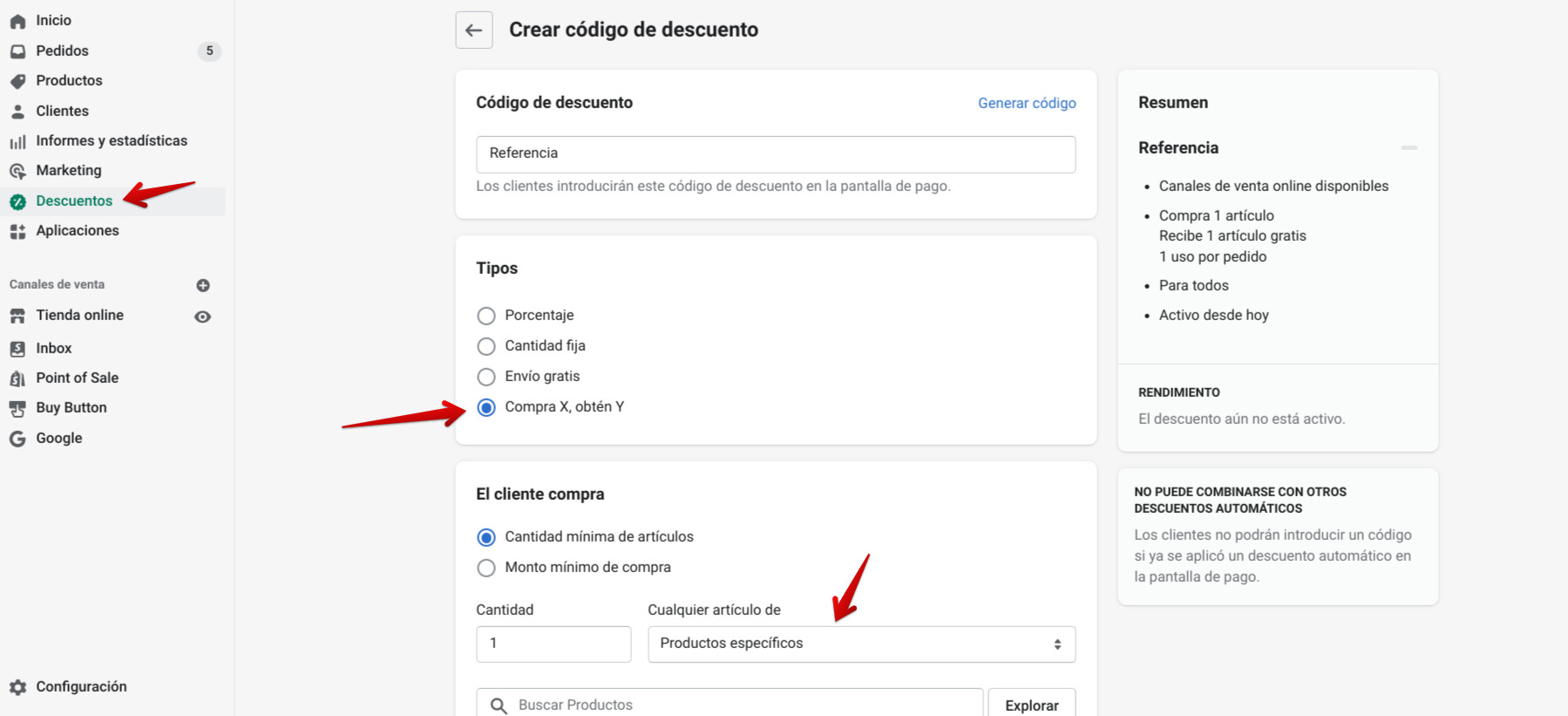Click the Point of Sale bag icon
1568x716 pixels.
[x=17, y=378]
